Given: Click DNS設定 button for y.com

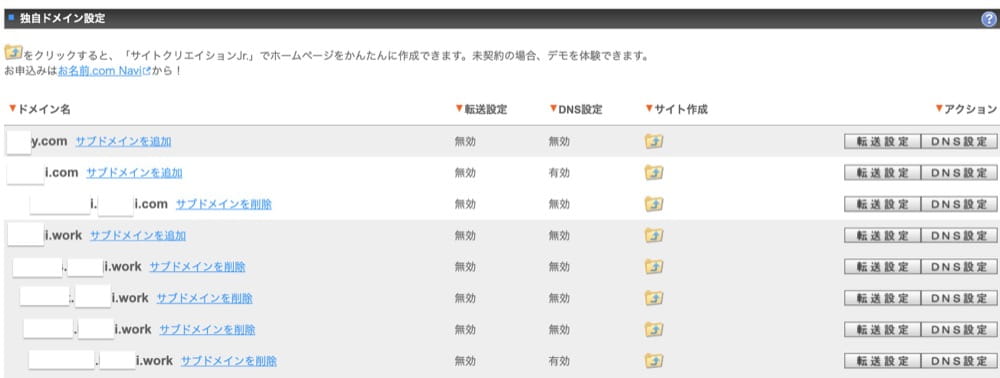Looking at the screenshot, I should tap(959, 142).
